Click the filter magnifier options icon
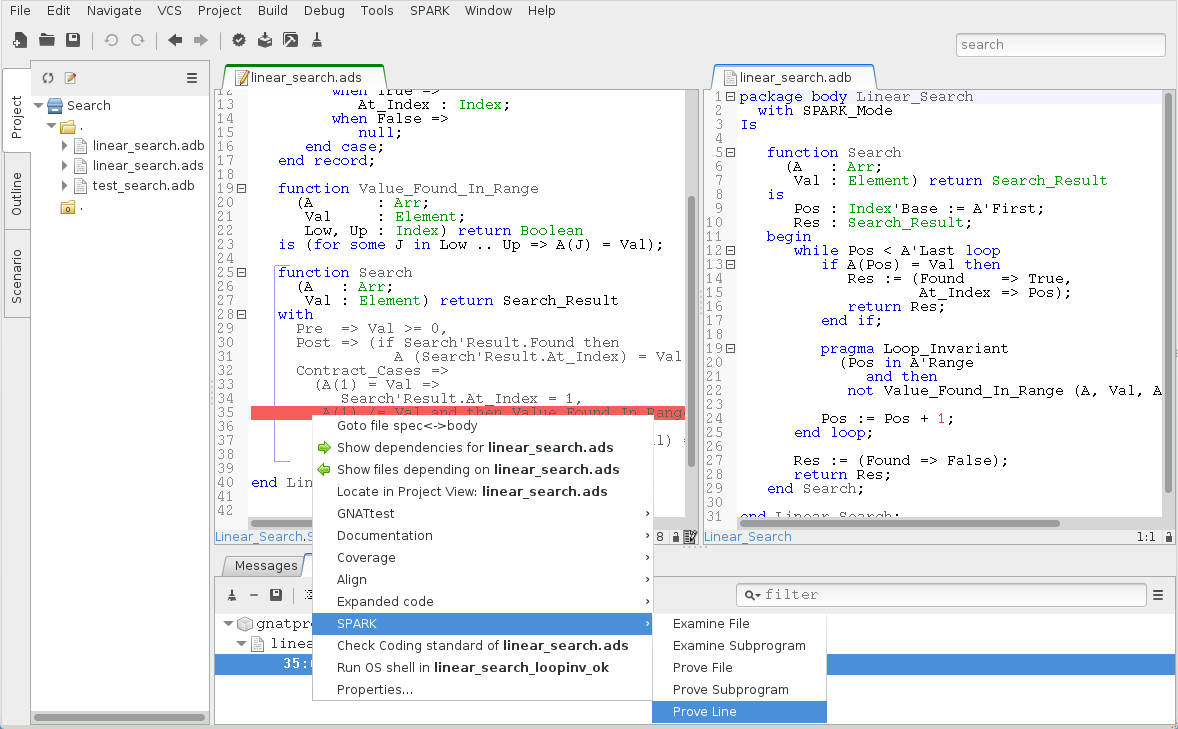This screenshot has height=729, width=1178. pos(752,595)
